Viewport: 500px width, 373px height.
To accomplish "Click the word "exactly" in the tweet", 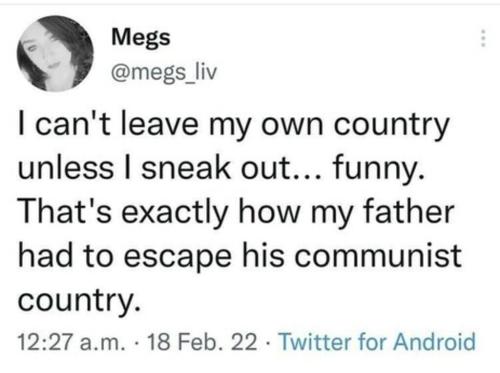I will point(174,213).
